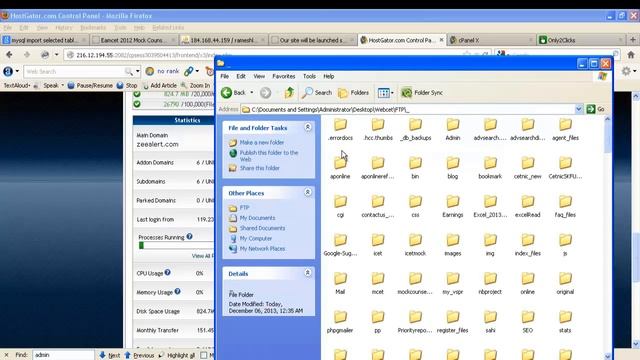Switch to the cPanel X tab

click(491, 40)
